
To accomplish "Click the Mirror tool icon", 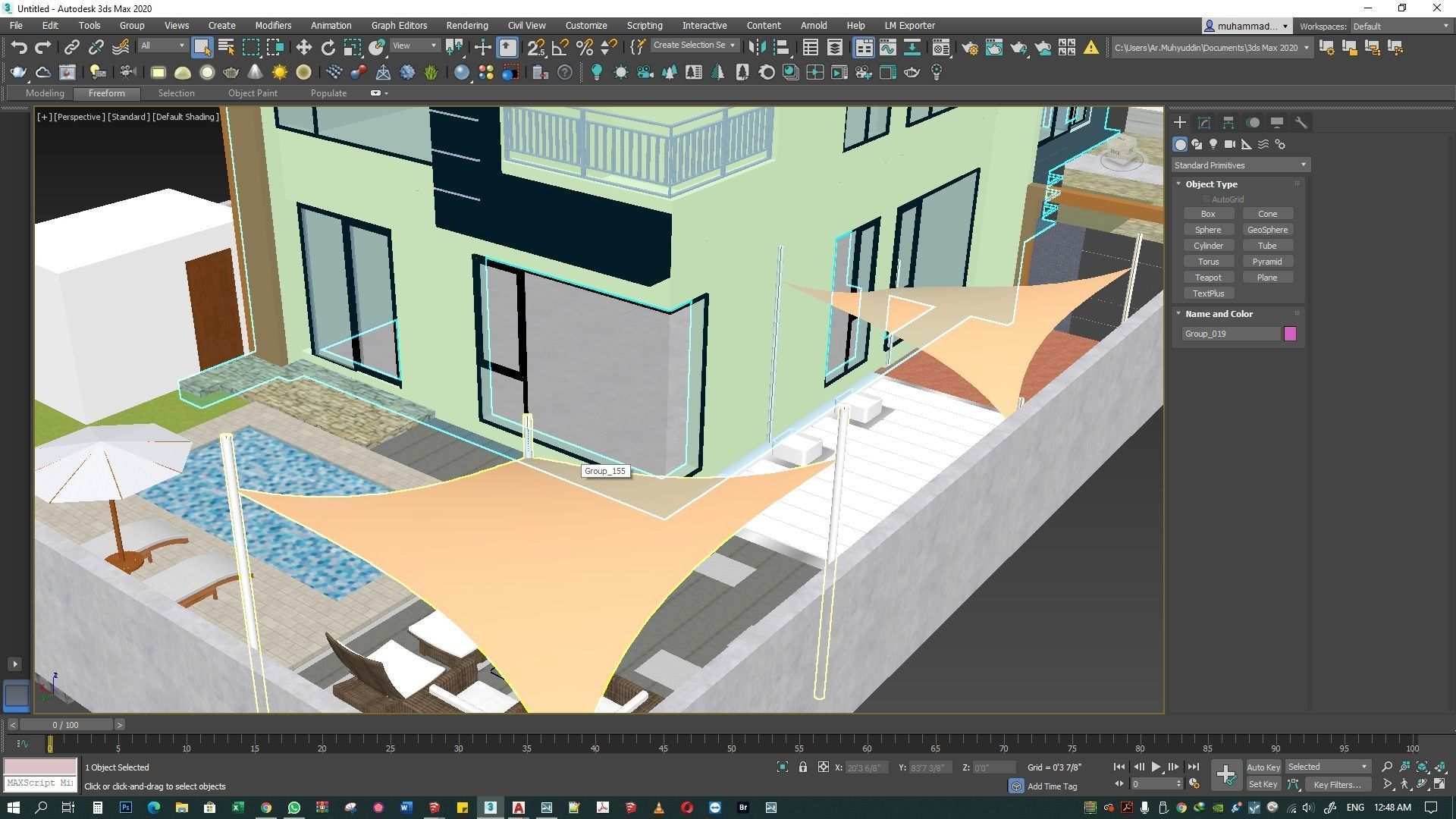I will tap(756, 48).
